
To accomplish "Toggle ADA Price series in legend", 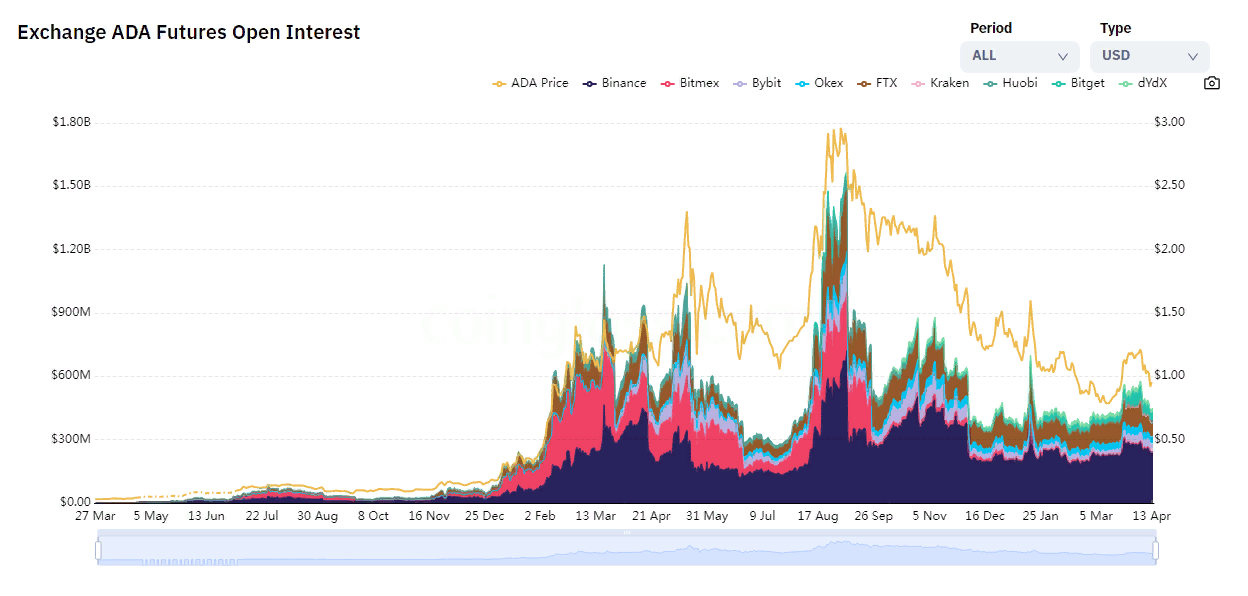I will click(x=531, y=83).
